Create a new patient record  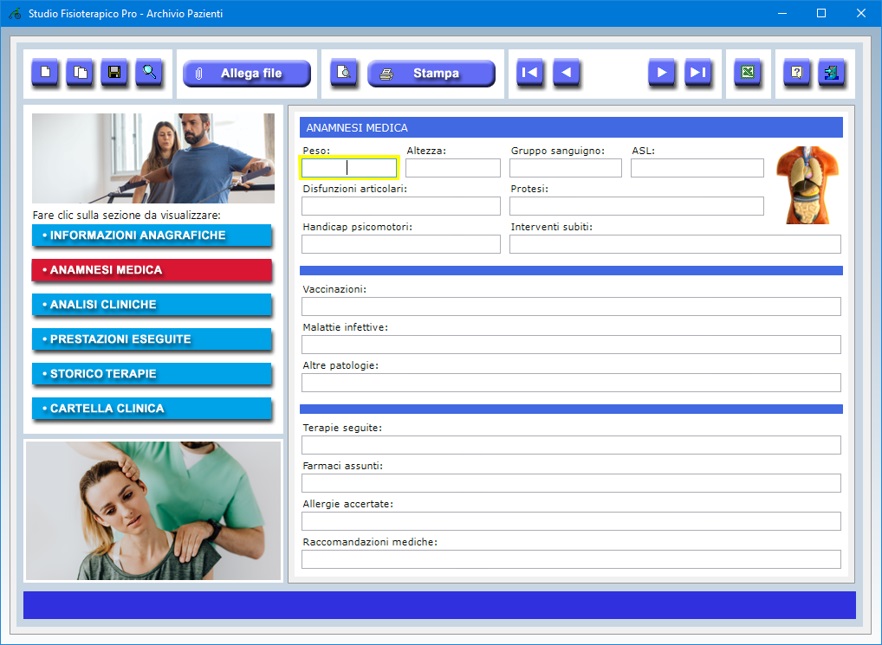click(x=45, y=73)
